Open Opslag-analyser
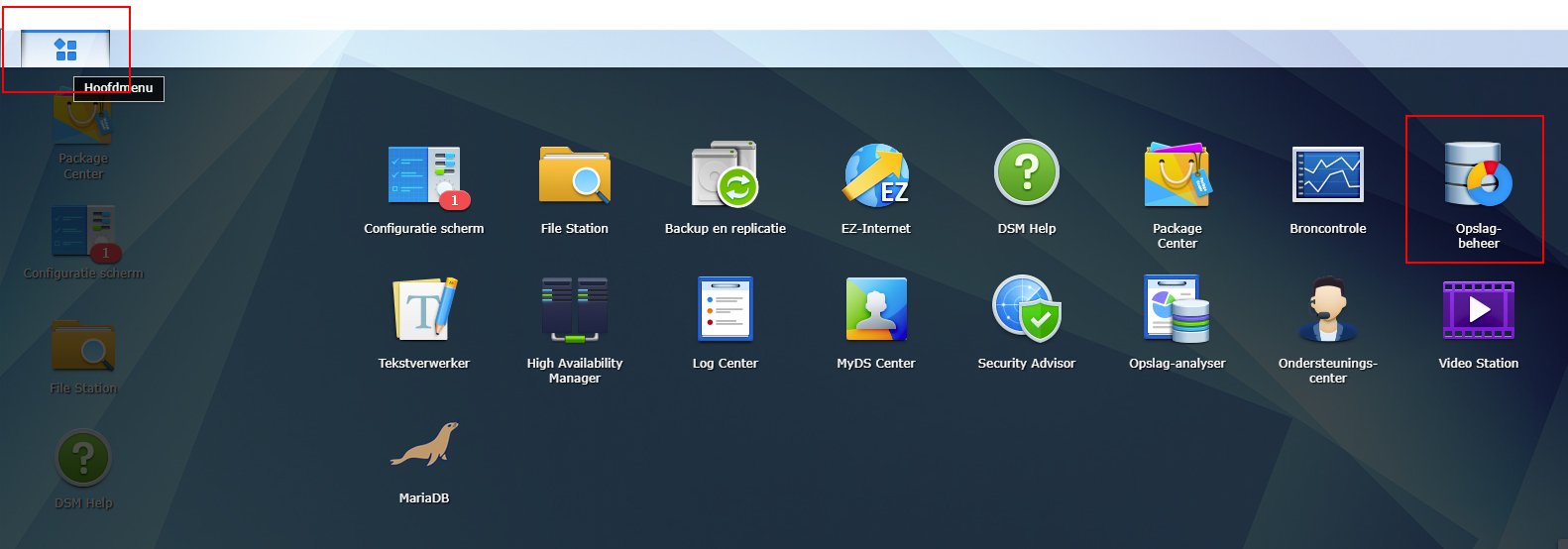The height and width of the screenshot is (549, 1568). (x=1177, y=324)
